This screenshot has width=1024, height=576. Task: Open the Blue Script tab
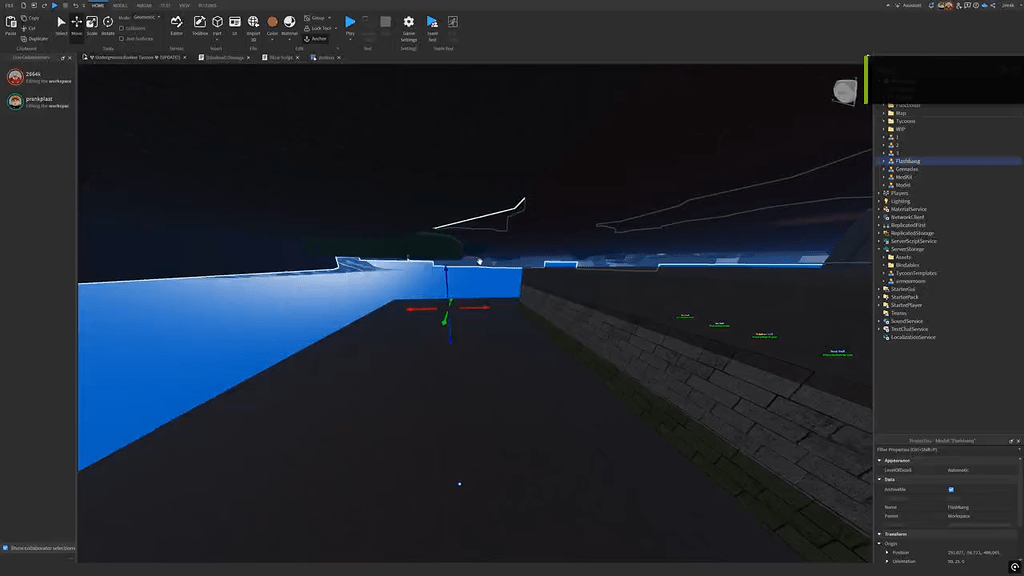[280, 57]
